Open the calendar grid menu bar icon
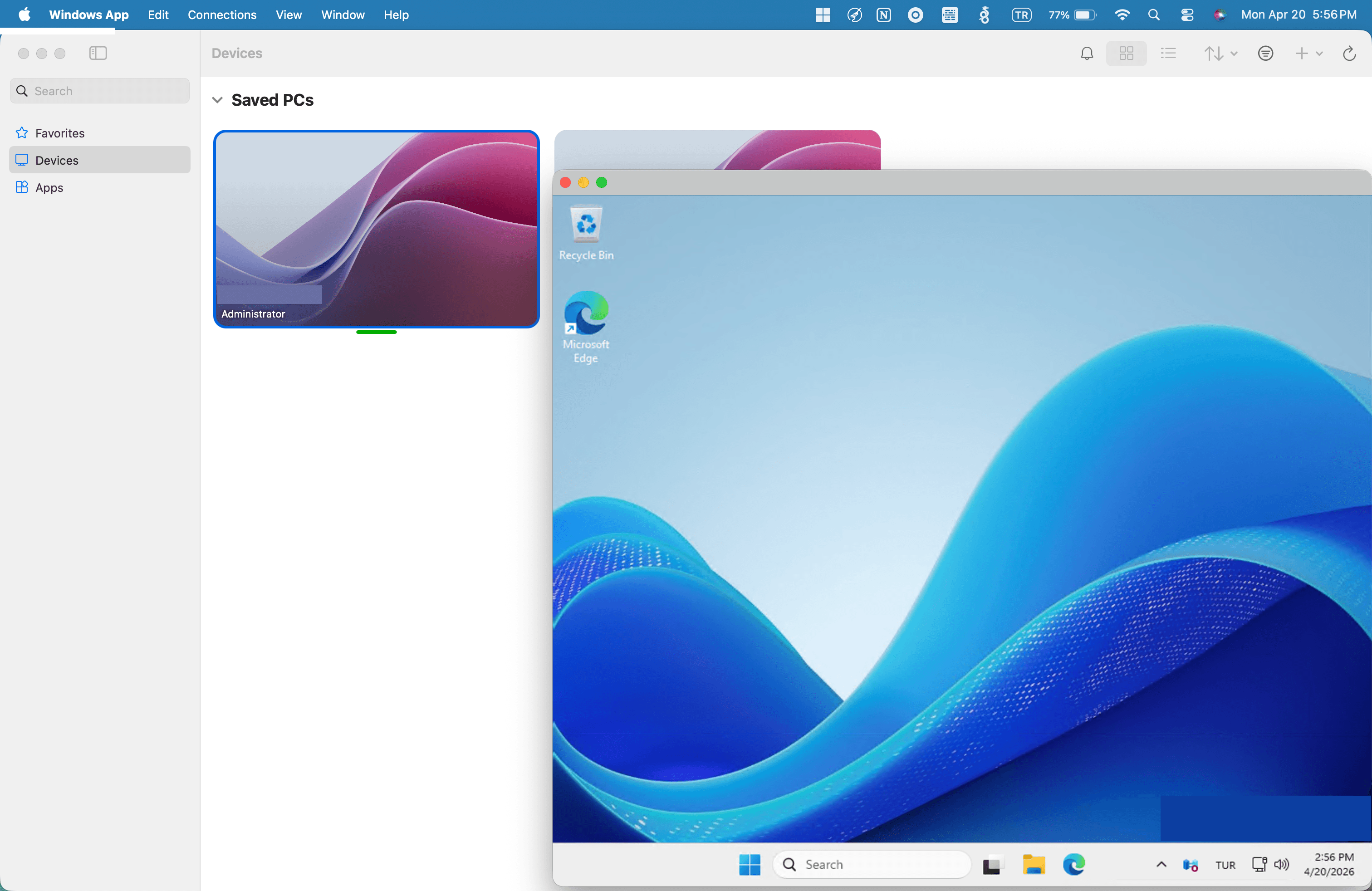Viewport: 1372px width, 891px height. point(950,15)
